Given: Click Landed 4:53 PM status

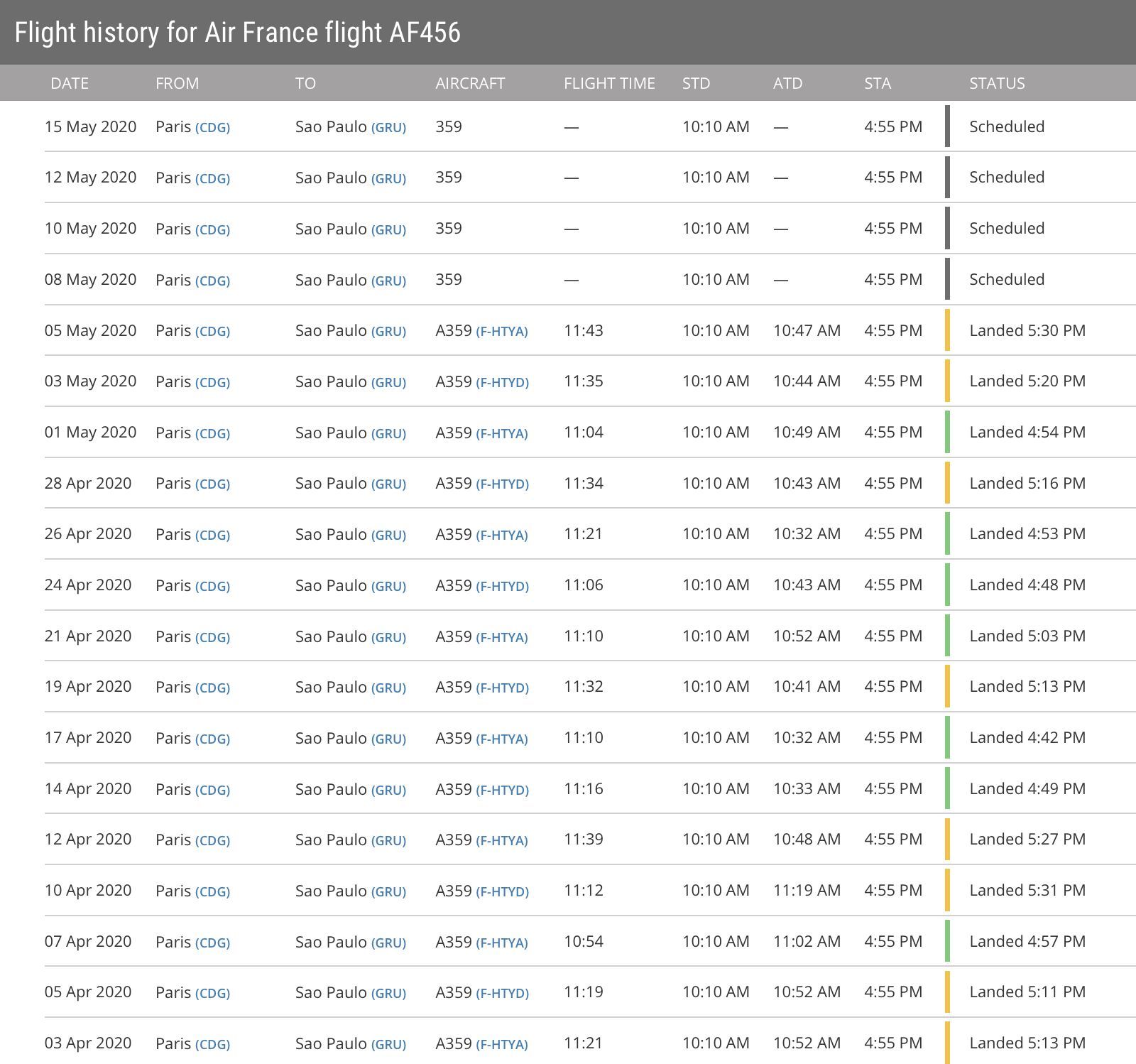Looking at the screenshot, I should point(1027,533).
